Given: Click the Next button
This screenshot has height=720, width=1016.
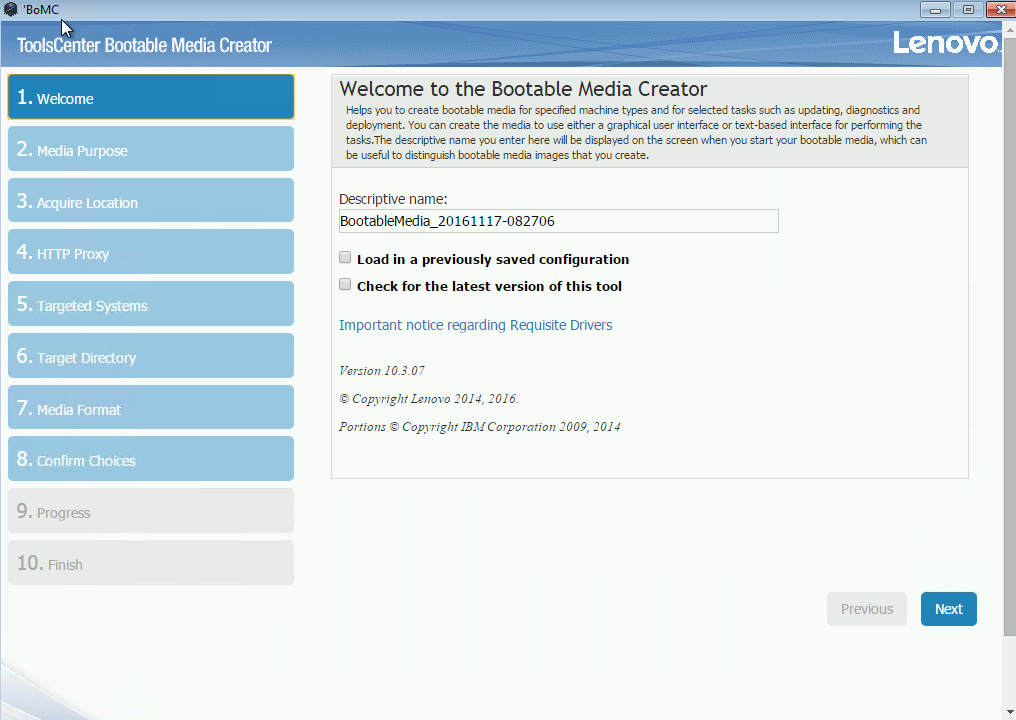Looking at the screenshot, I should (949, 609).
